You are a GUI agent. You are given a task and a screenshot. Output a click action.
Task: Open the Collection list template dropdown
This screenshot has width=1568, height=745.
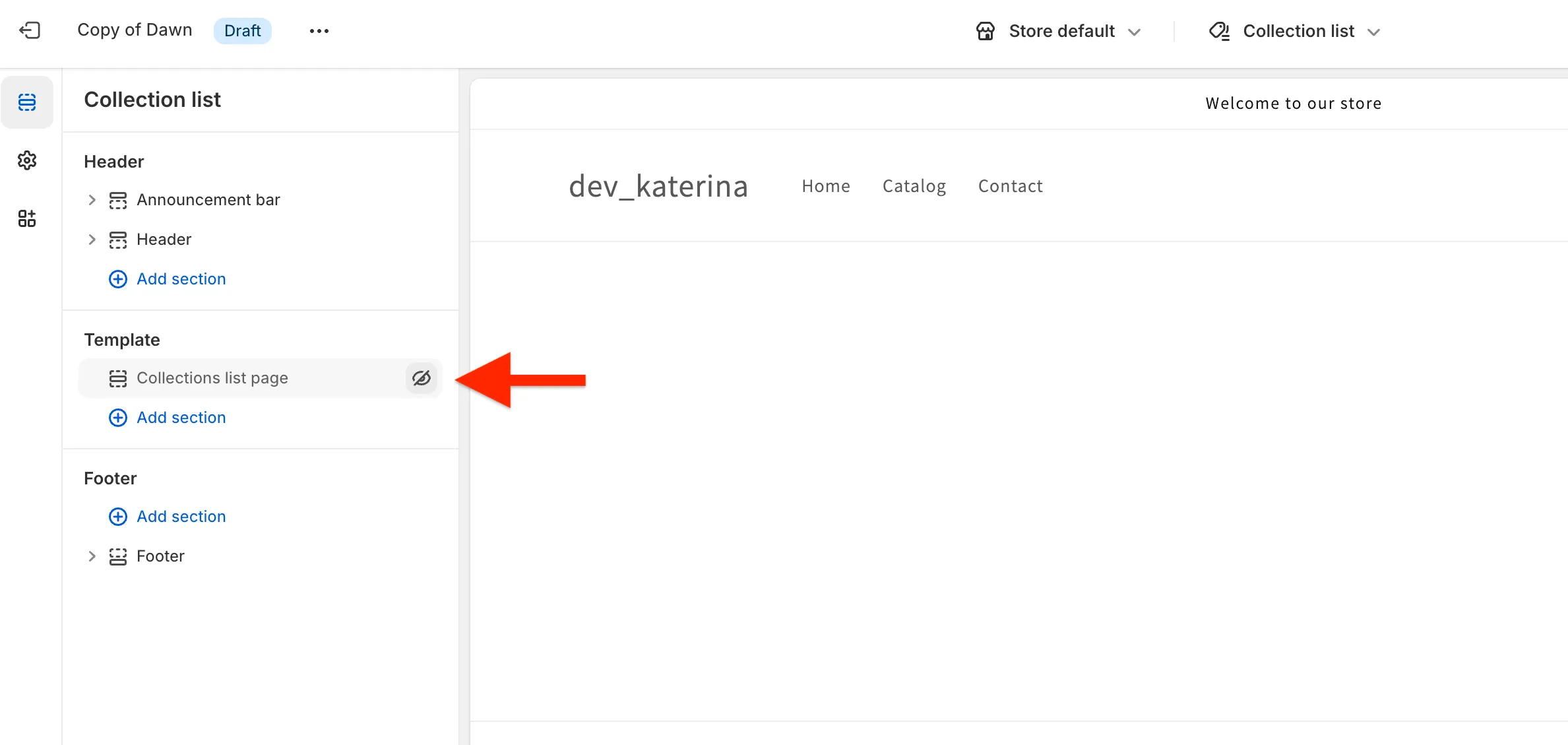coord(1373,32)
